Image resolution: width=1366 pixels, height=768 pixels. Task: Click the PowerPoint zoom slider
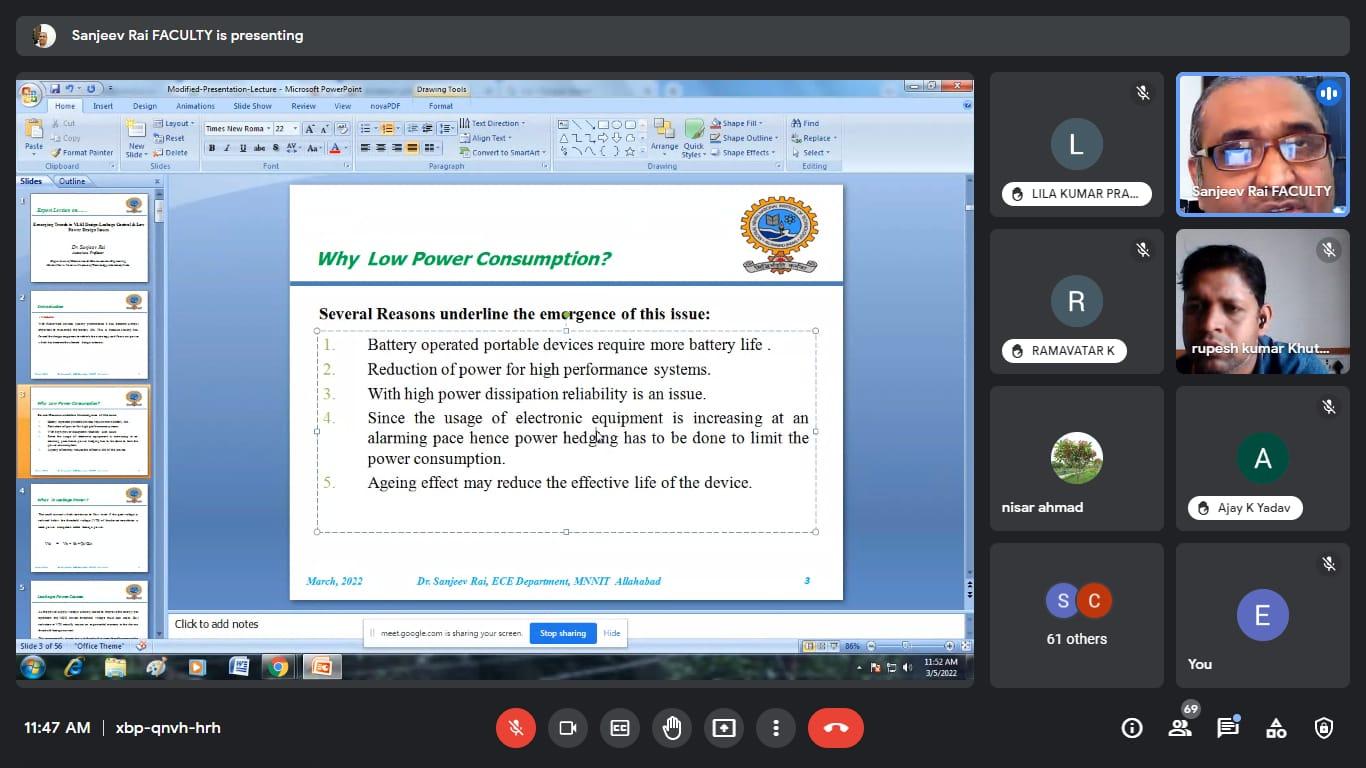pyautogui.click(x=906, y=646)
